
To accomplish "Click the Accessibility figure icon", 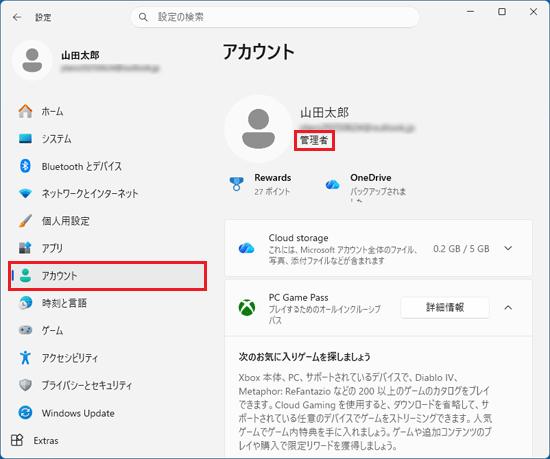I will (25, 357).
